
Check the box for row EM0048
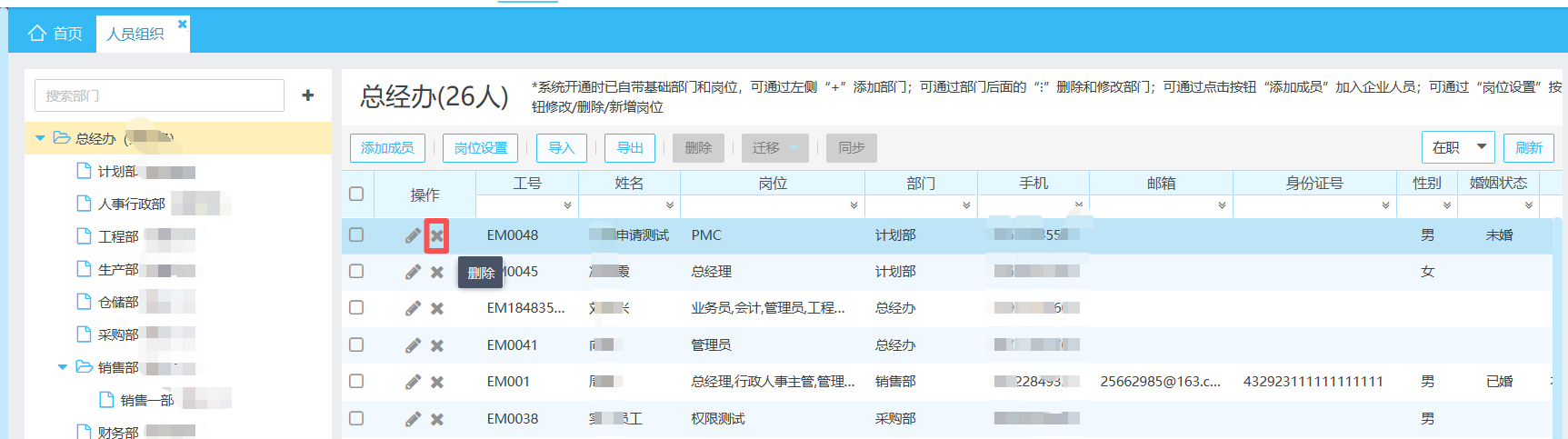click(x=356, y=234)
